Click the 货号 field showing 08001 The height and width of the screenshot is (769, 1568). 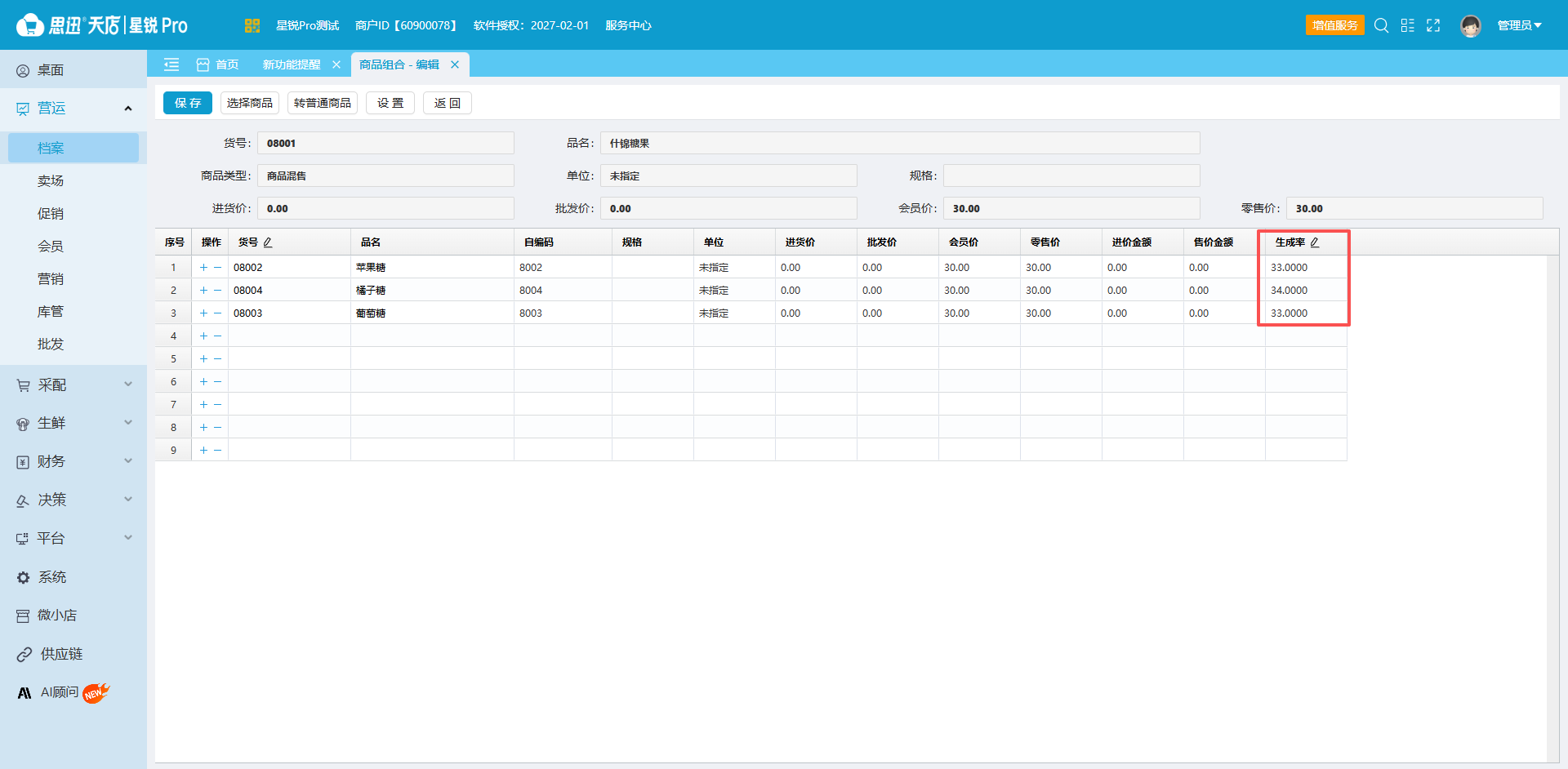(x=385, y=143)
